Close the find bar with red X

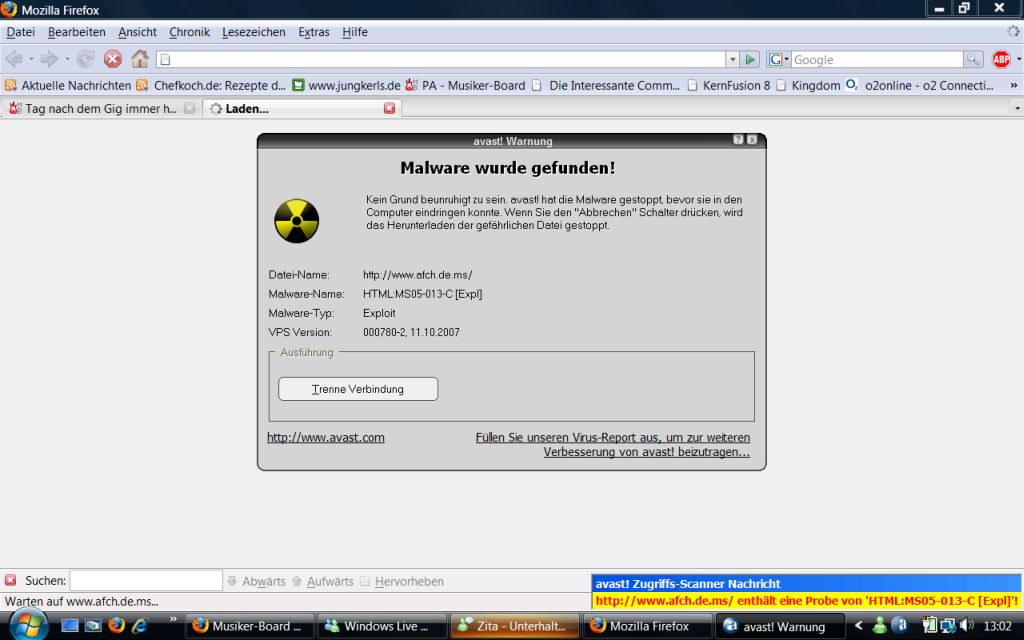(x=10, y=580)
